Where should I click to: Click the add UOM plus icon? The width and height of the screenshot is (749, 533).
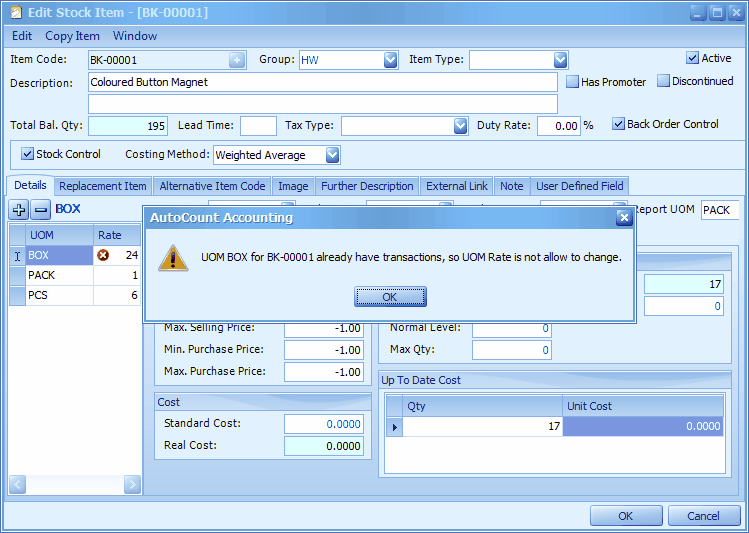point(19,209)
